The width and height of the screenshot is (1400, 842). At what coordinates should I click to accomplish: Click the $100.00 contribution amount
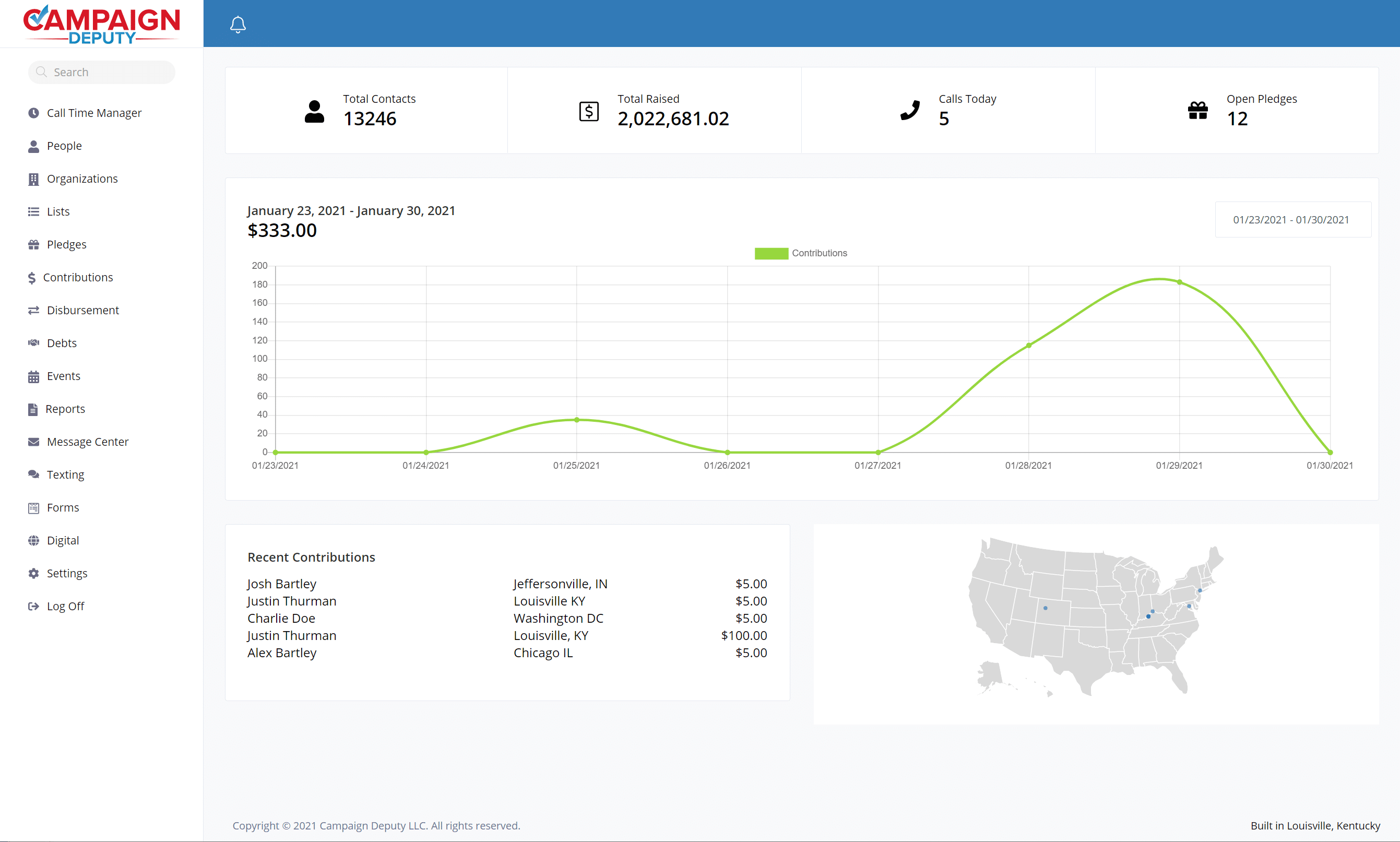click(744, 635)
